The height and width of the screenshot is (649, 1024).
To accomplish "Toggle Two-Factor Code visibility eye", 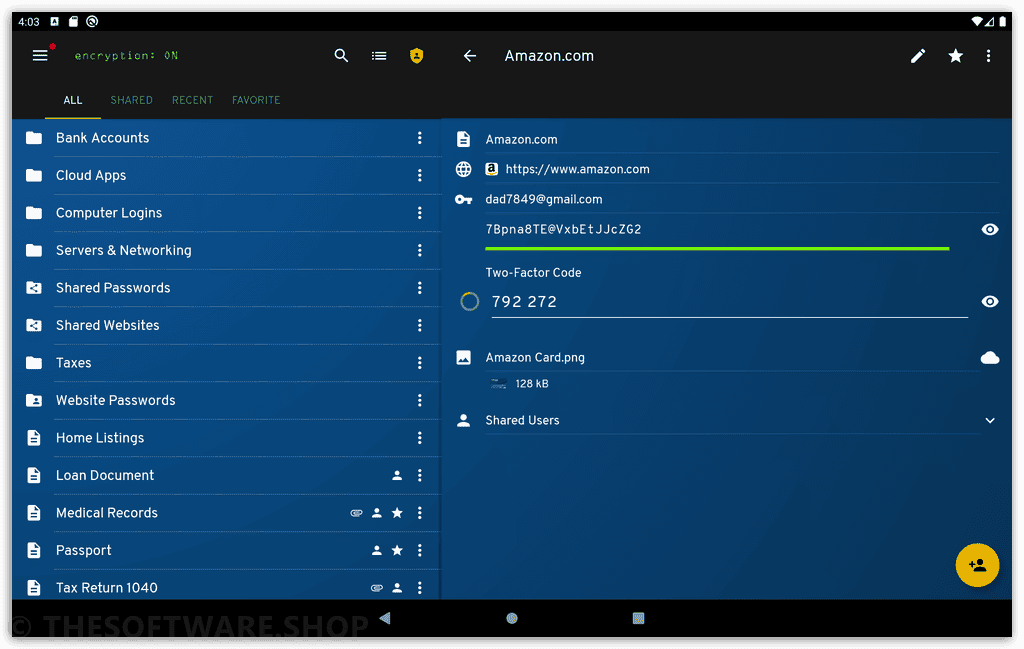I will (x=989, y=302).
